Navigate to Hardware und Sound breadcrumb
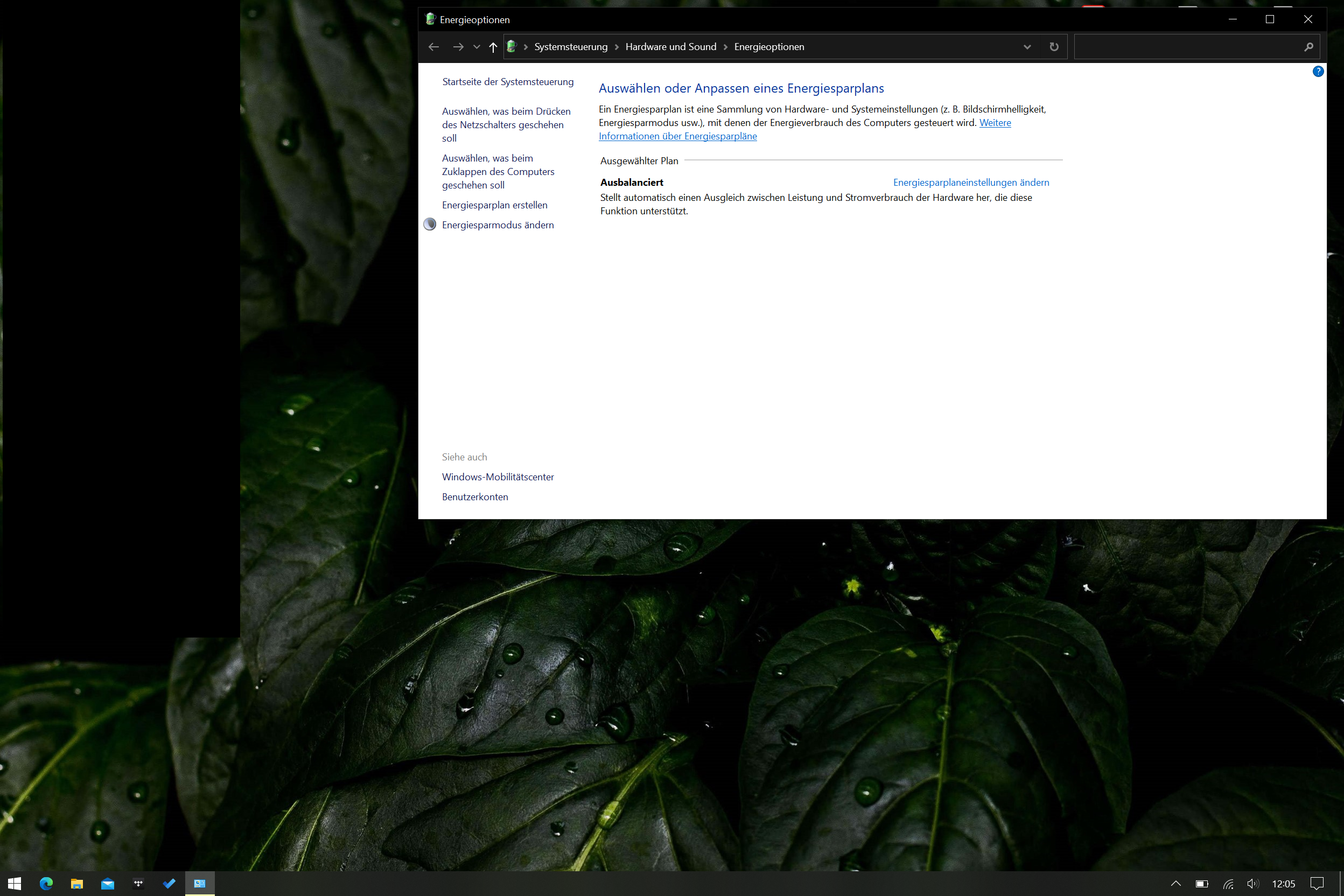Viewport: 1344px width, 896px height. [x=670, y=47]
